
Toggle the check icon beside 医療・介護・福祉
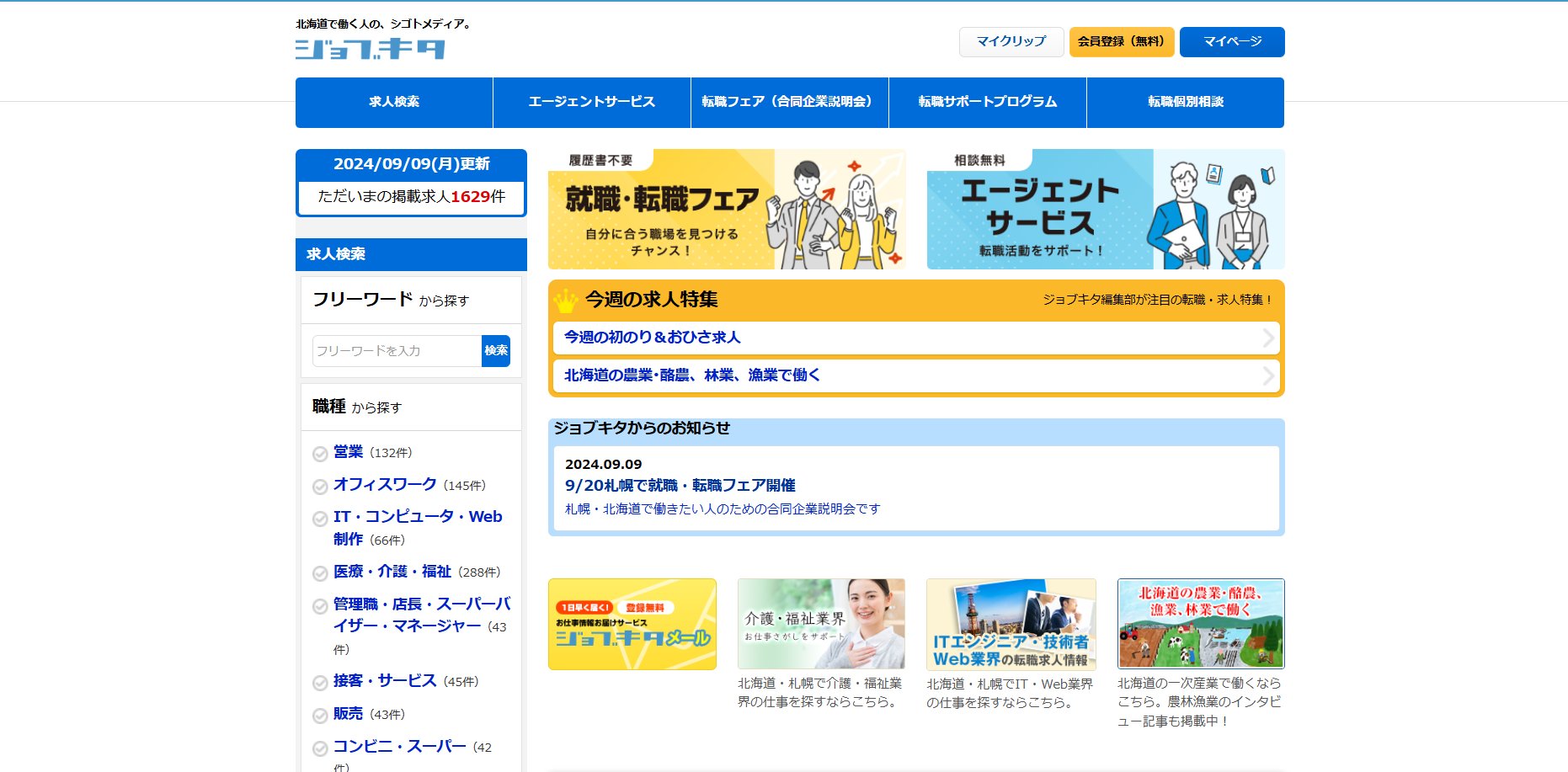coord(320,574)
